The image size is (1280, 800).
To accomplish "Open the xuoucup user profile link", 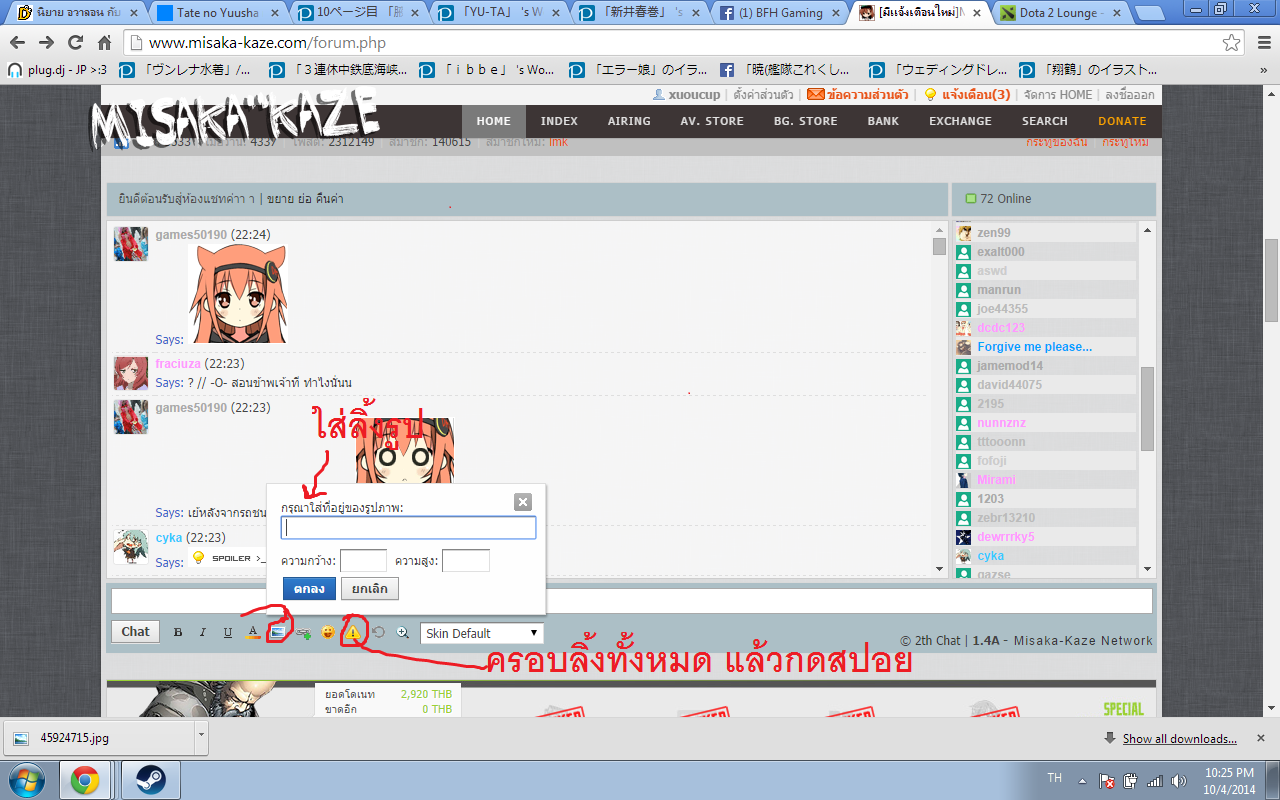I will click(x=694, y=94).
